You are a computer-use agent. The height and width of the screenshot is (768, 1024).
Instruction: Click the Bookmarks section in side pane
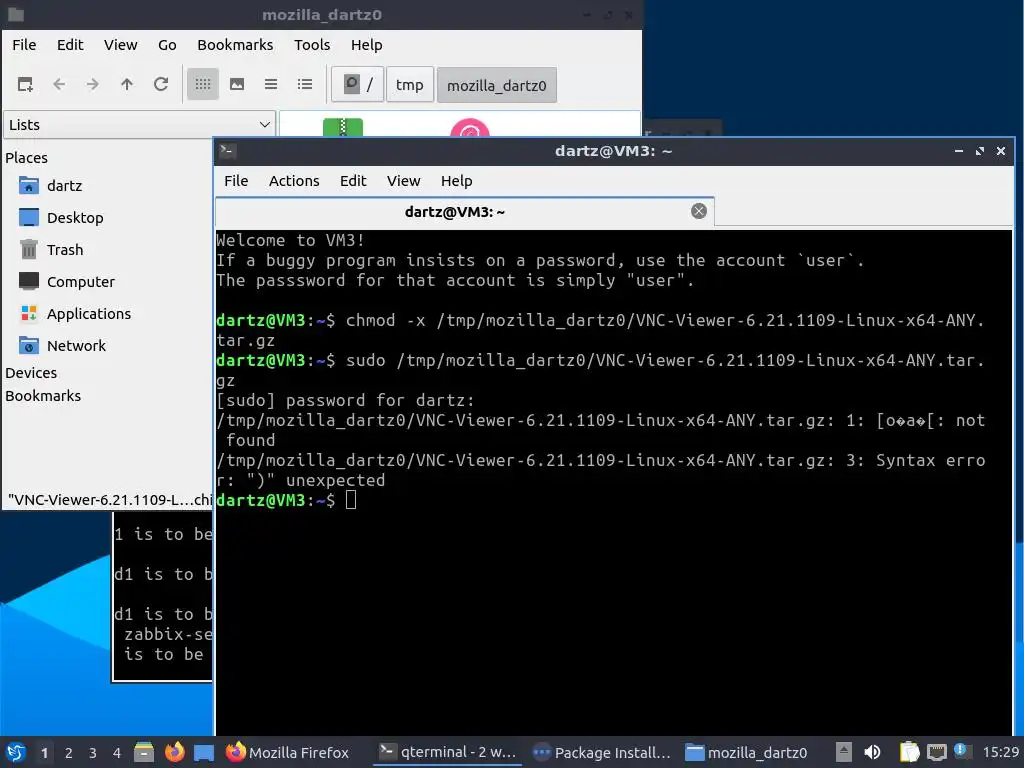click(43, 396)
